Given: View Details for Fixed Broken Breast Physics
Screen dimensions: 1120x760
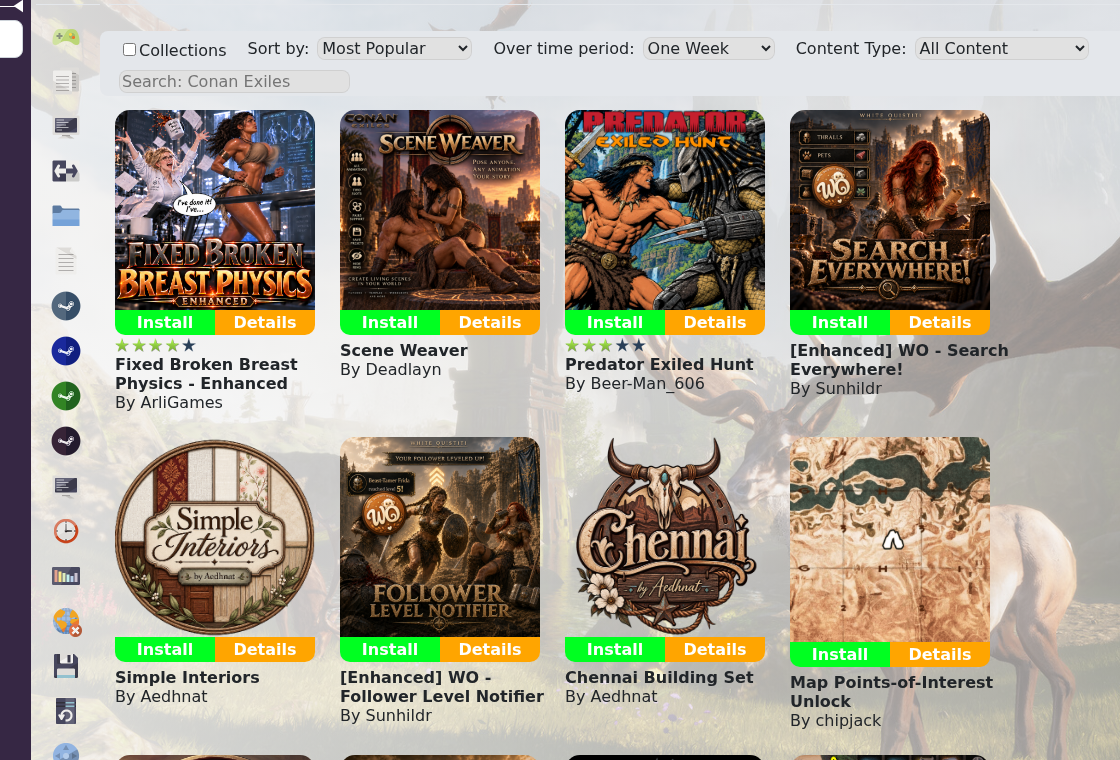Looking at the screenshot, I should click(x=265, y=322).
